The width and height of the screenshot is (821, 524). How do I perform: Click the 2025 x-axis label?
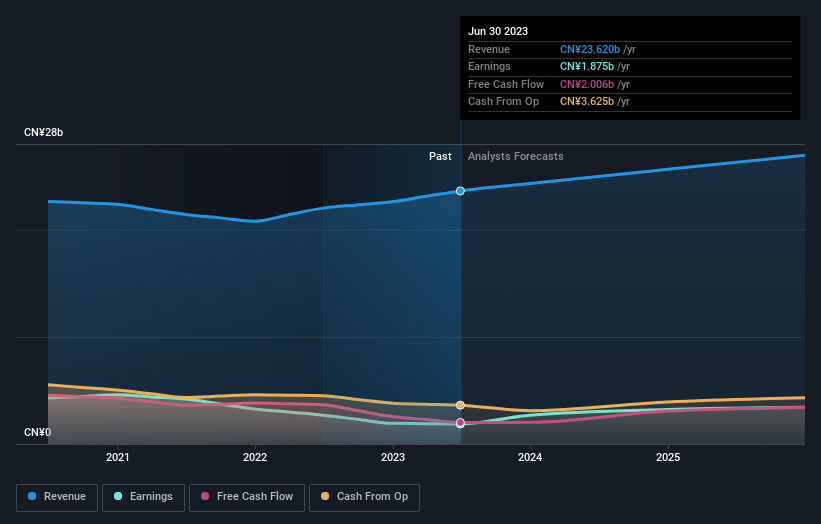coord(668,458)
